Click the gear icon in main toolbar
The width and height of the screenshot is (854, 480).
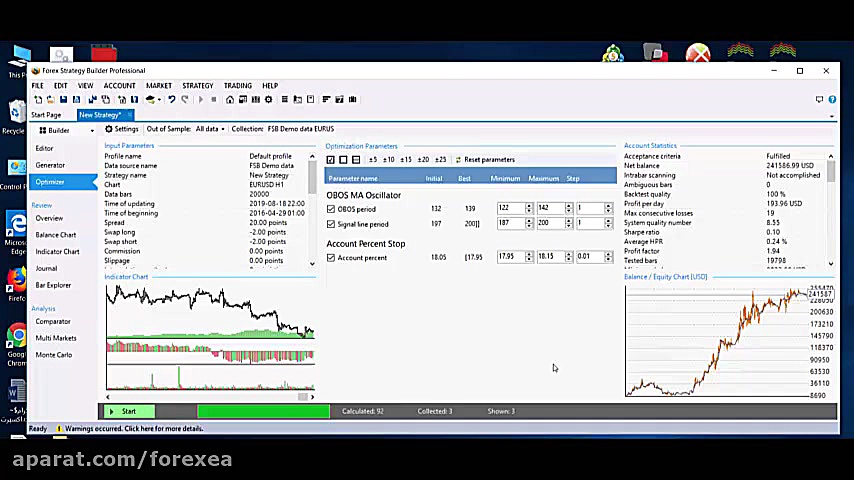[x=269, y=100]
